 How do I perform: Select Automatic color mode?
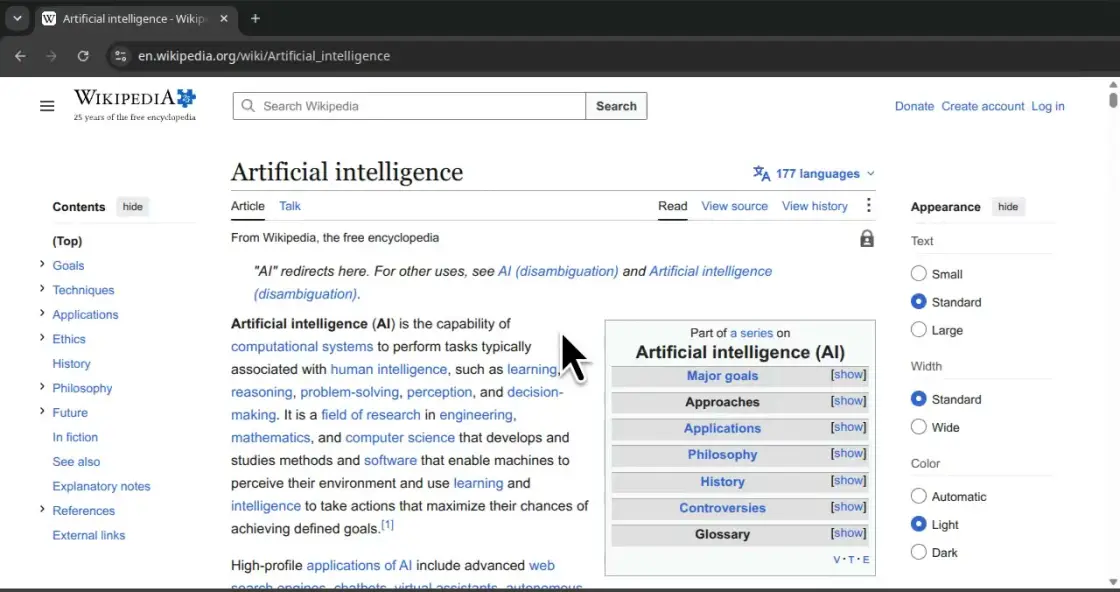[x=919, y=496]
